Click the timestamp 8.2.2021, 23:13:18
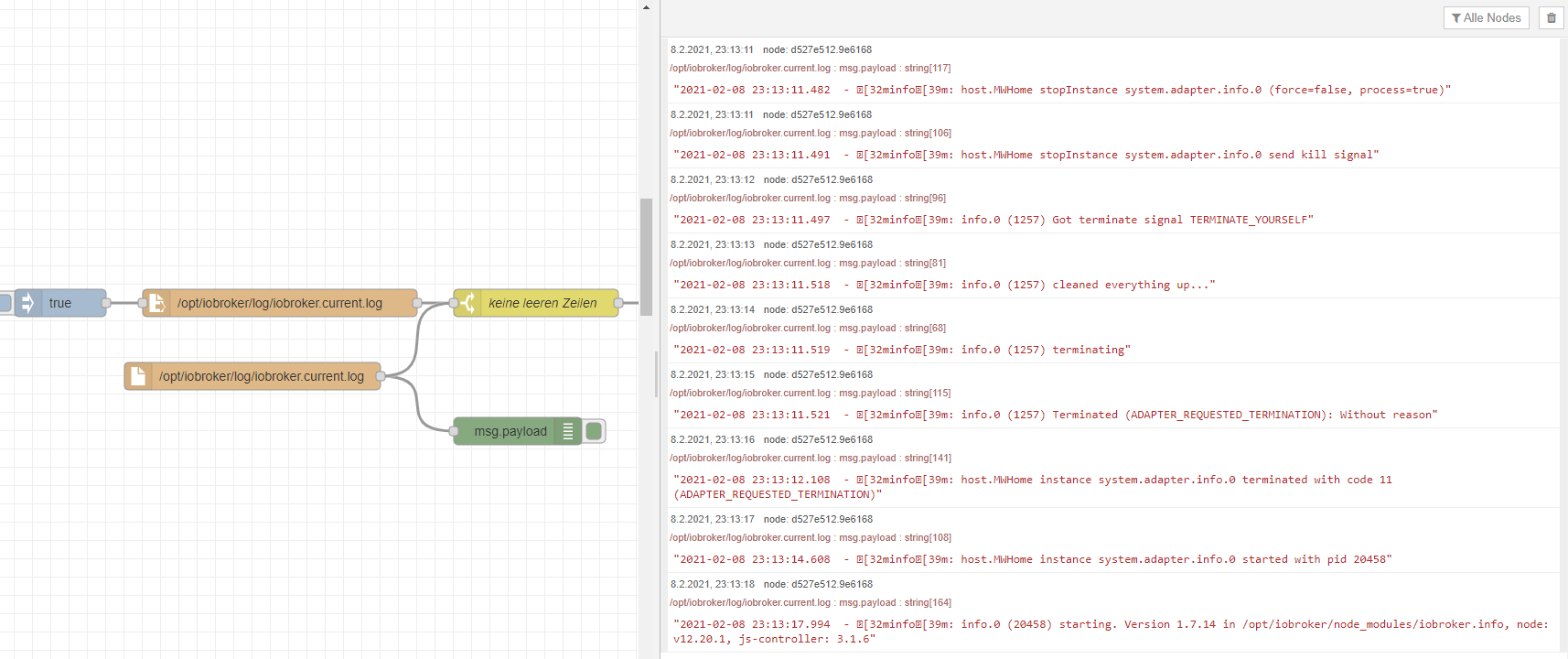Image resolution: width=1568 pixels, height=659 pixels. click(713, 584)
